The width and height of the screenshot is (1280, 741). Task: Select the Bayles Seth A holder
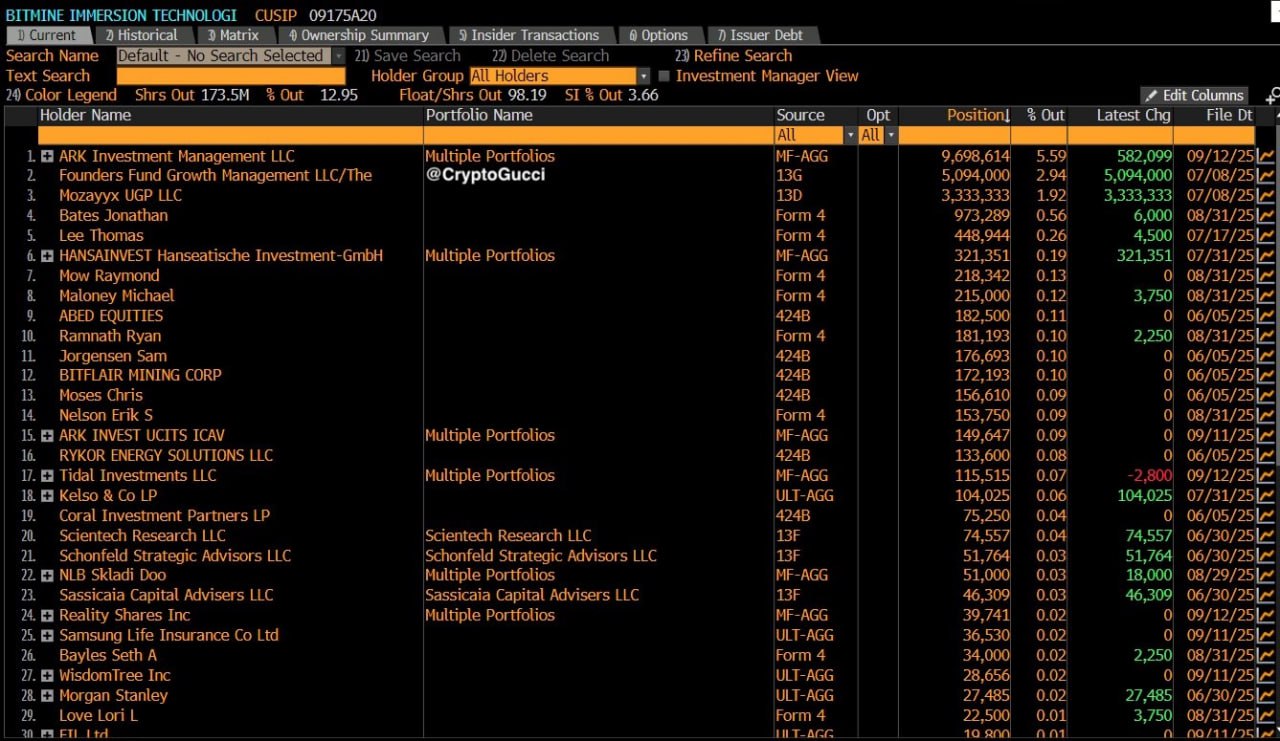pos(108,655)
